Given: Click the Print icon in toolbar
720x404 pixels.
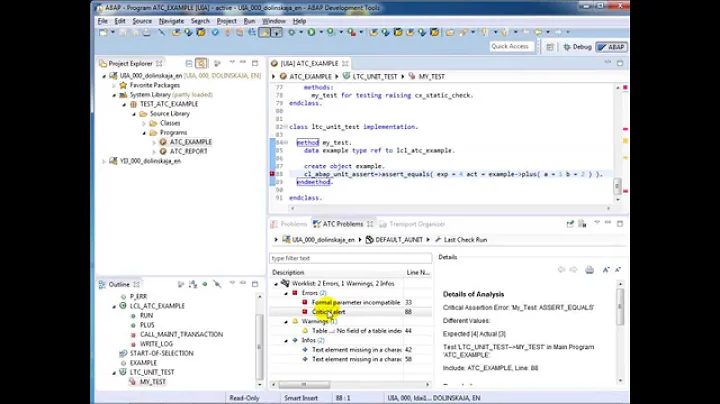Looking at the screenshot, I should tap(146, 33).
